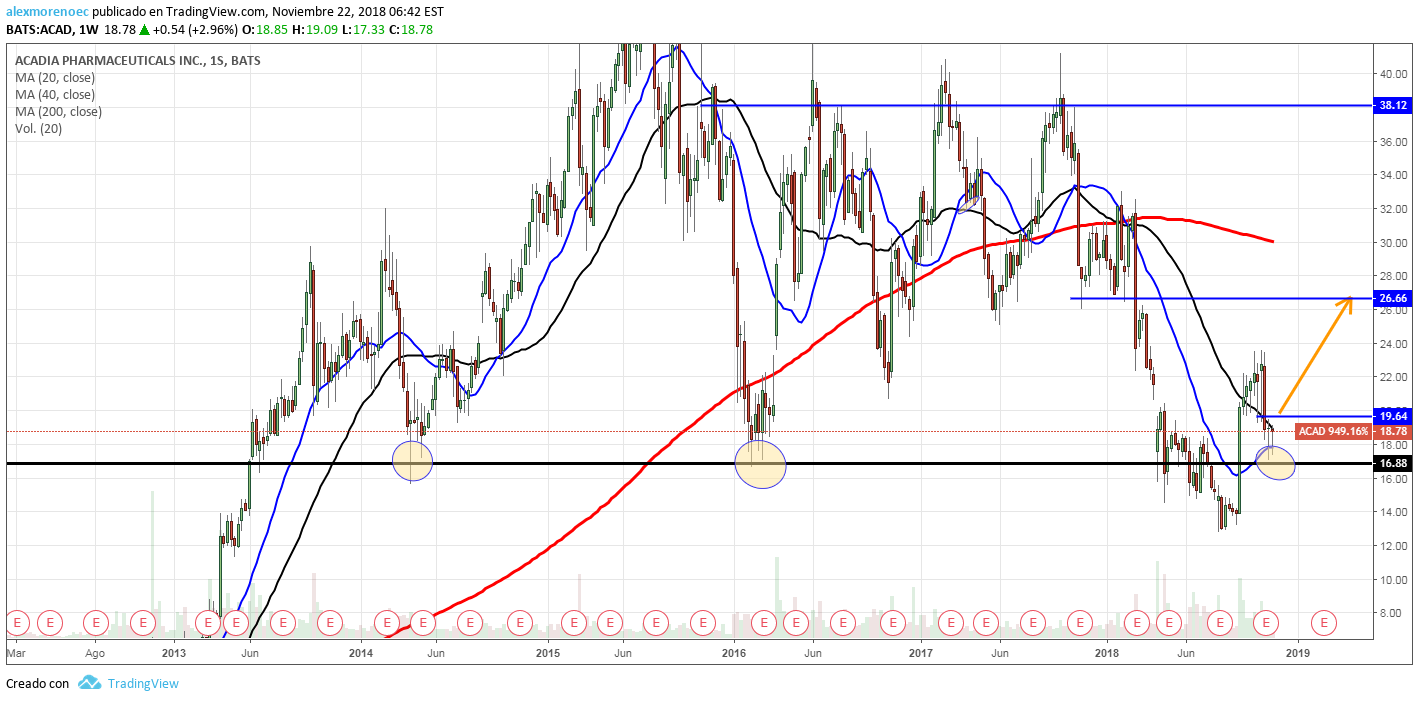Click the black 16.88 price label
This screenshot has height=701, width=1419.
tap(1395, 463)
